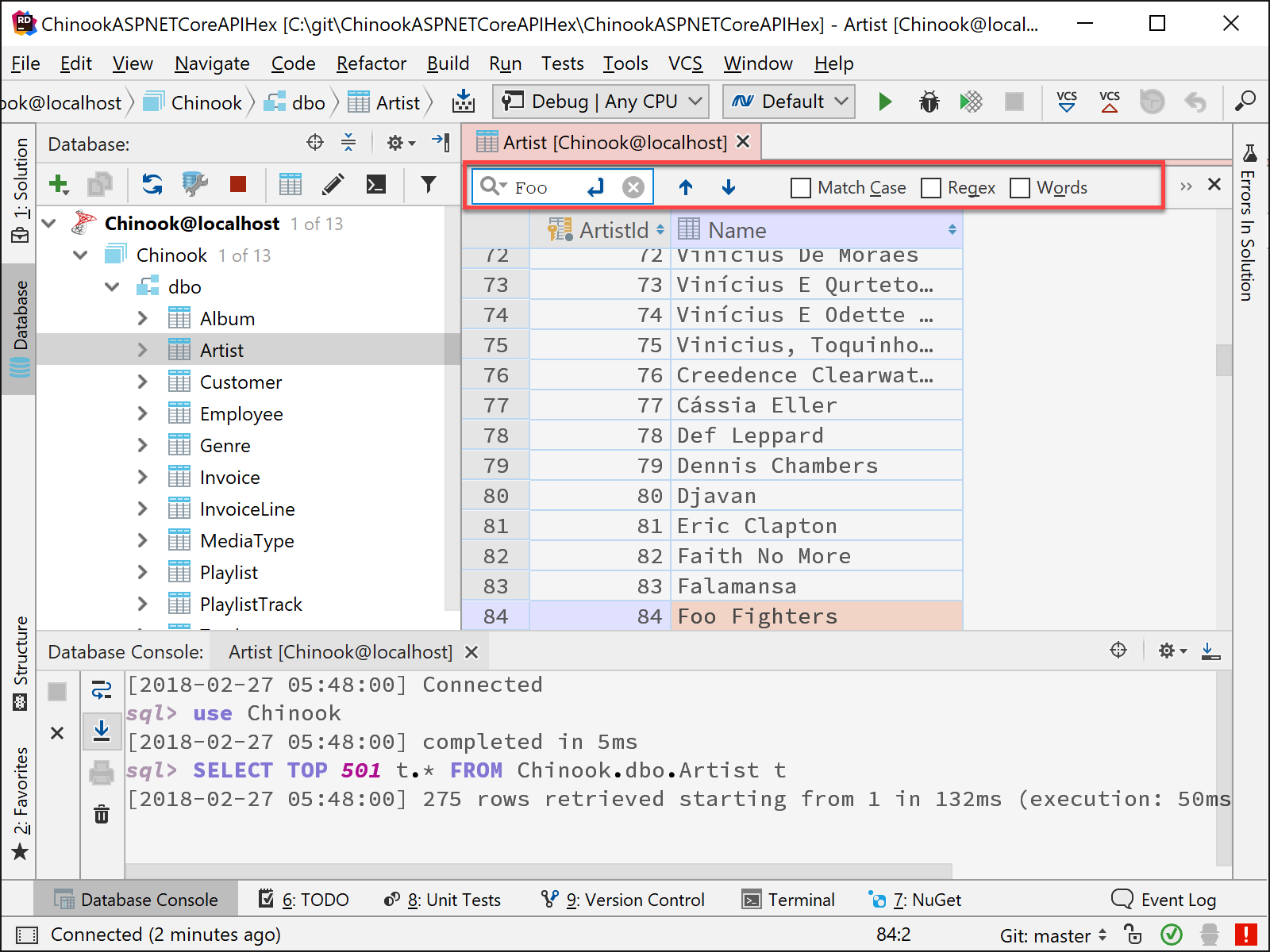Collapse the dbo schema node
The width and height of the screenshot is (1270, 952).
click(x=112, y=287)
